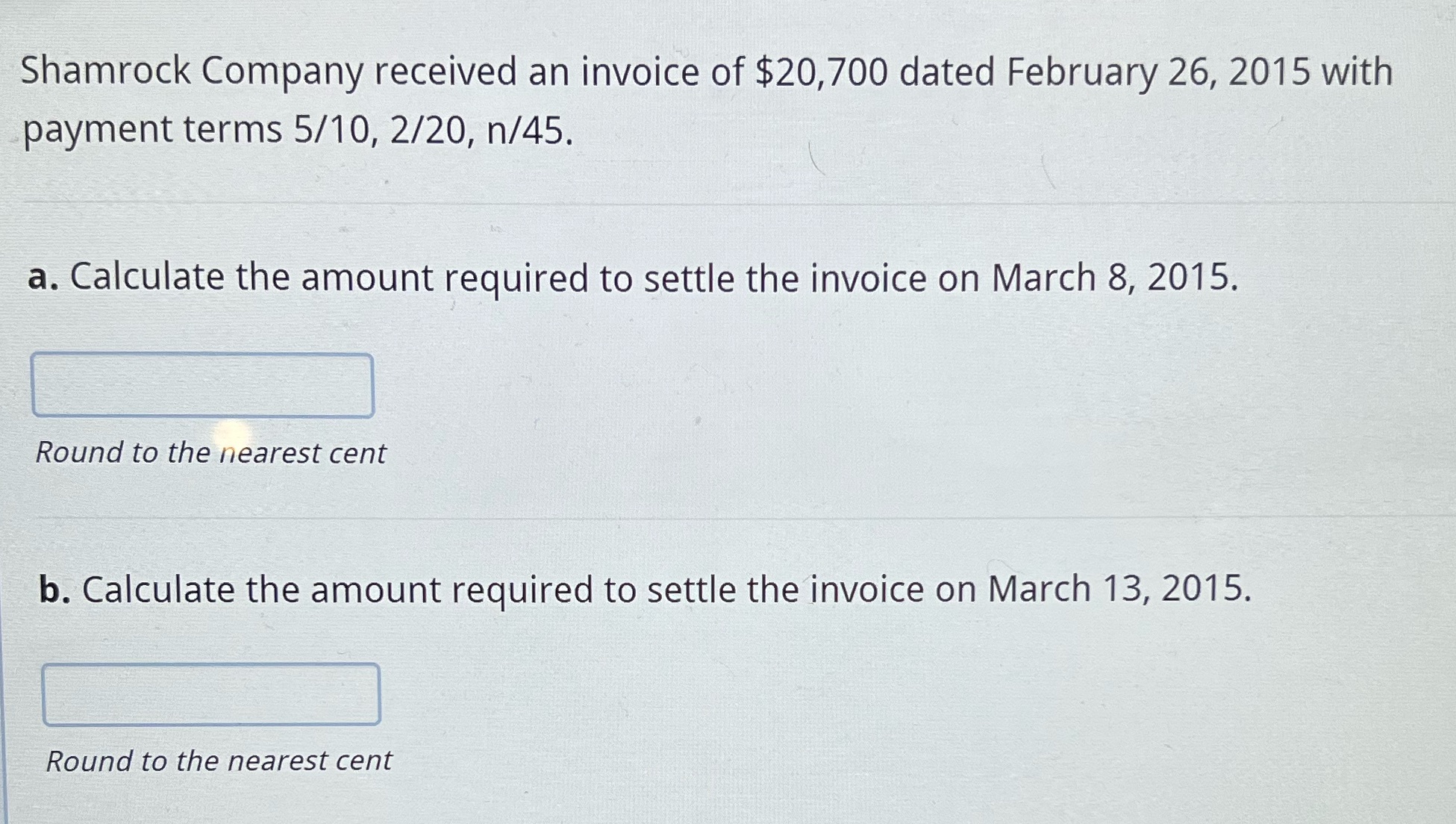Viewport: 1456px width, 824px height.
Task: Click 'March 8, 2015' in question a
Action: pyautogui.click(x=1114, y=278)
